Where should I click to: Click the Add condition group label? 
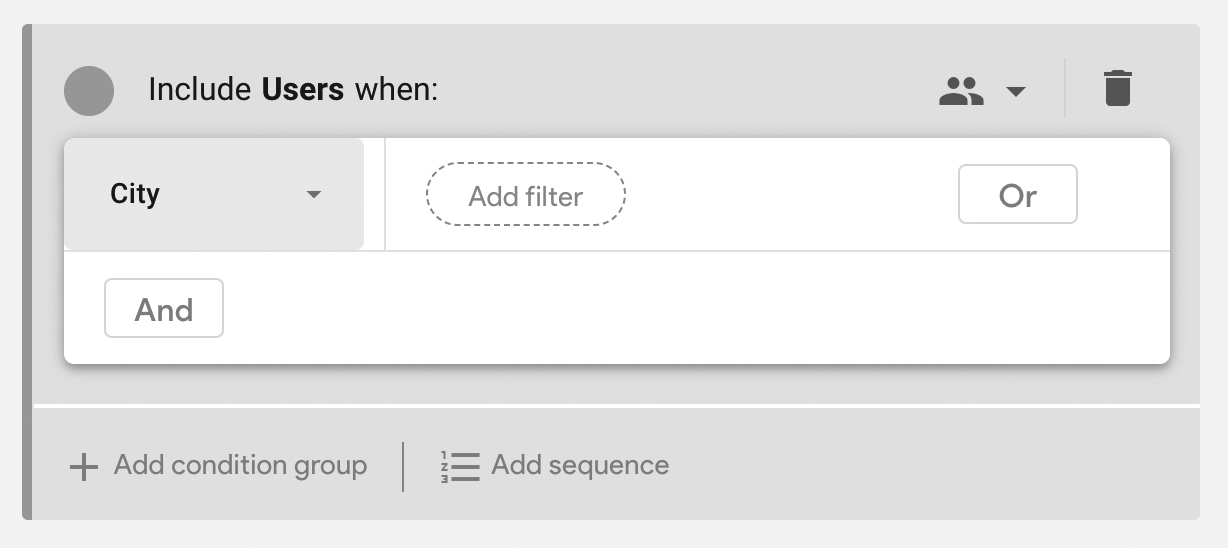(240, 465)
